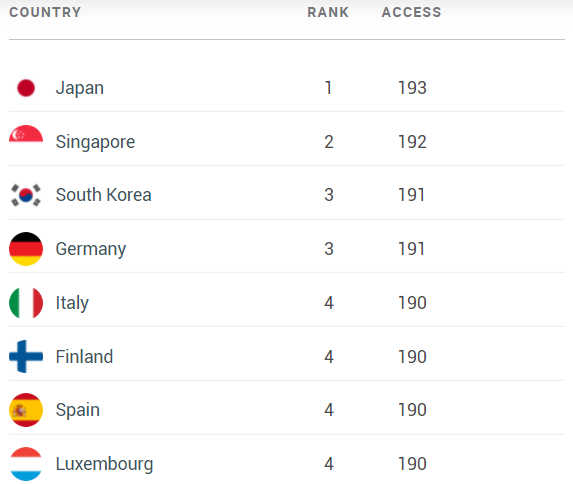Select the South Korea country name
This screenshot has width=573, height=484.
pyautogui.click(x=103, y=195)
